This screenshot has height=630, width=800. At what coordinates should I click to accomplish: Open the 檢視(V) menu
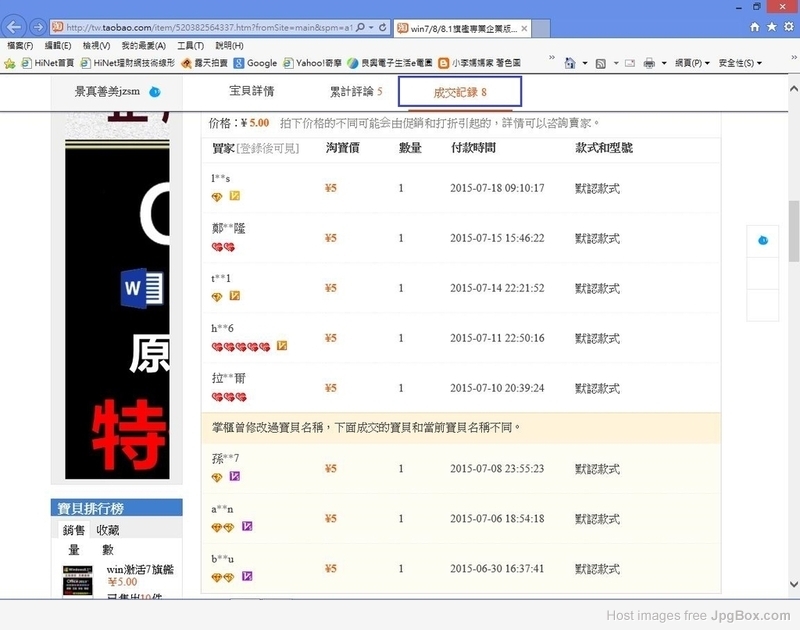[x=97, y=46]
